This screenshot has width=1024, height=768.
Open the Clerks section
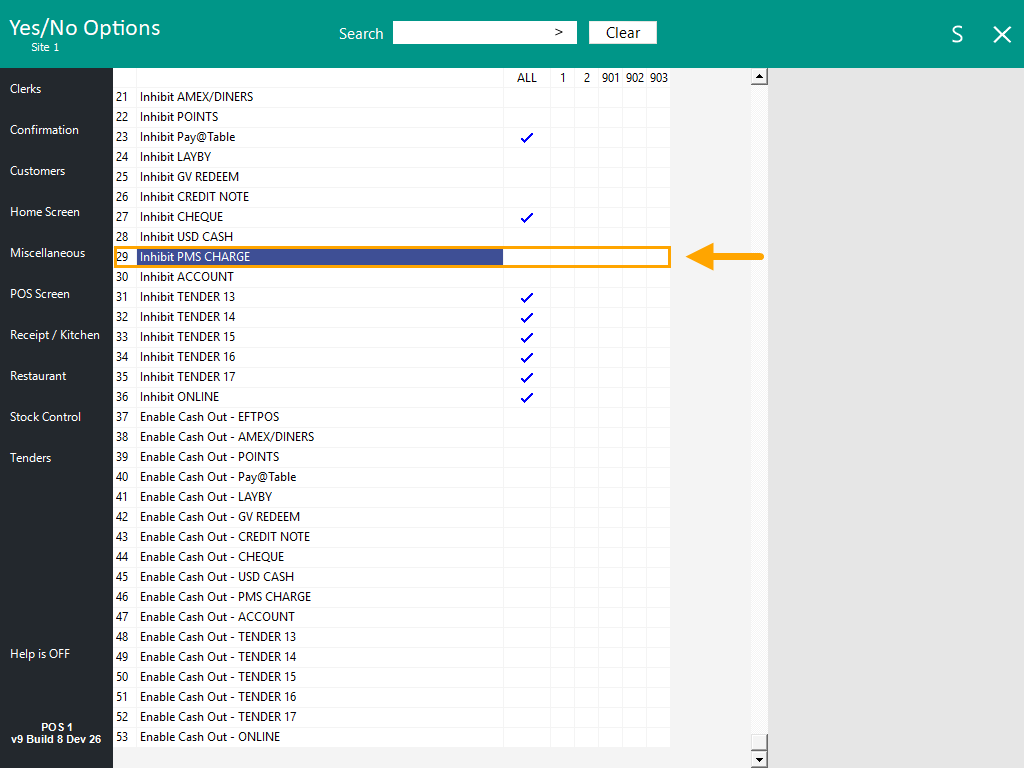point(25,89)
